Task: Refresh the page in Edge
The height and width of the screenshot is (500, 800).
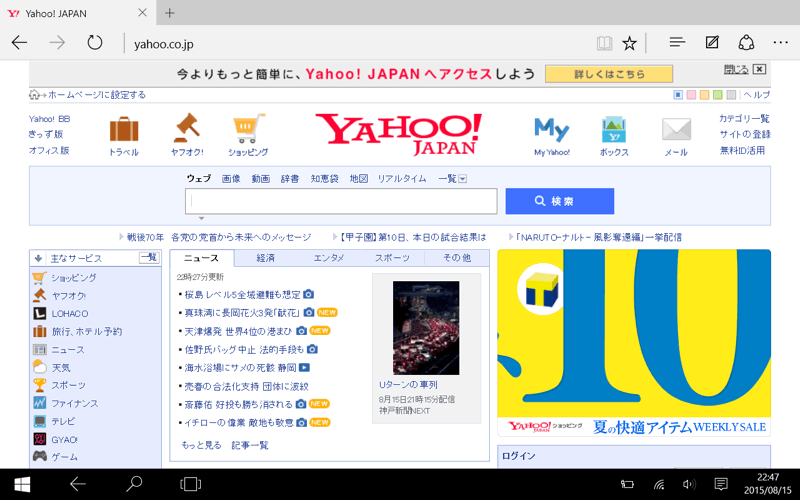Action: tap(95, 43)
